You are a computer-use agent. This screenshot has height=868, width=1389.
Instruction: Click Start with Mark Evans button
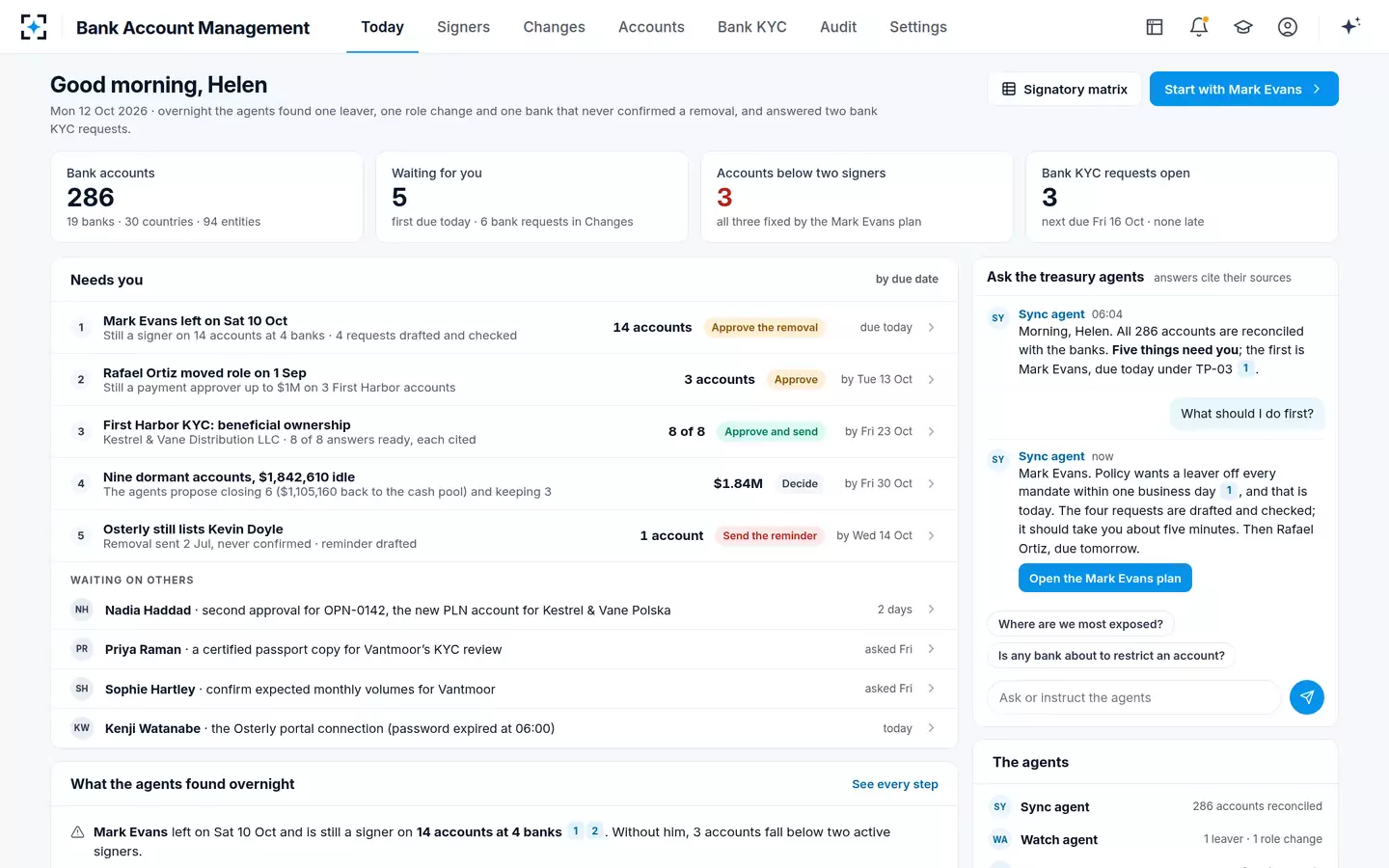(1244, 89)
